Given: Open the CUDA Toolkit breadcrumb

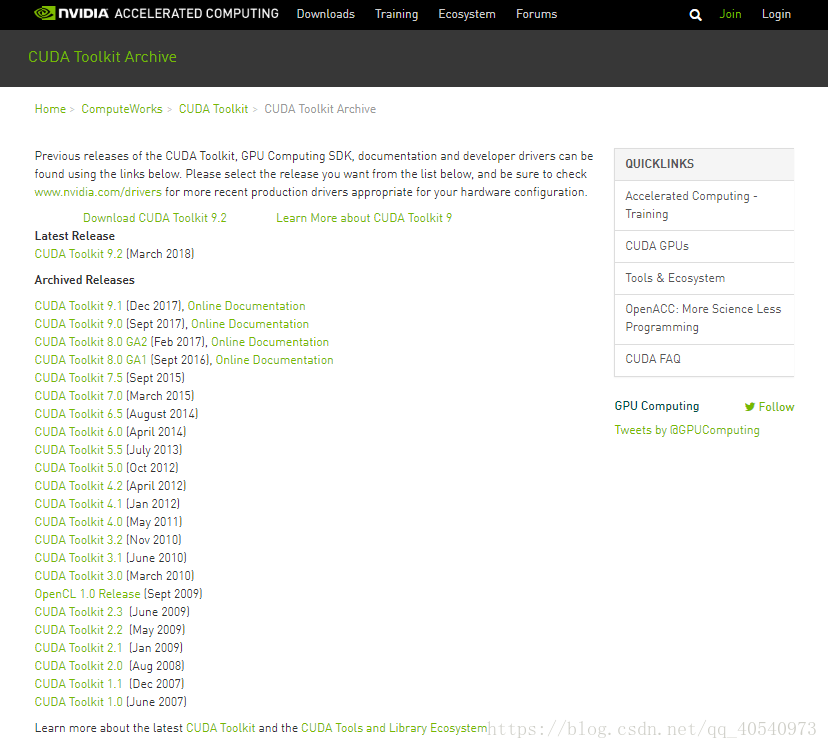Looking at the screenshot, I should coord(213,109).
